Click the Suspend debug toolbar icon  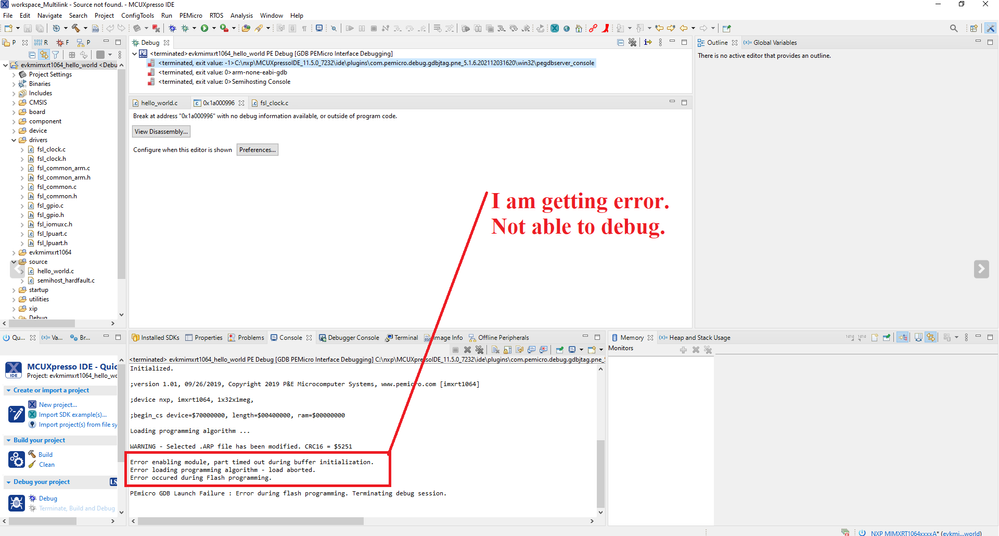pyautogui.click(x=362, y=28)
